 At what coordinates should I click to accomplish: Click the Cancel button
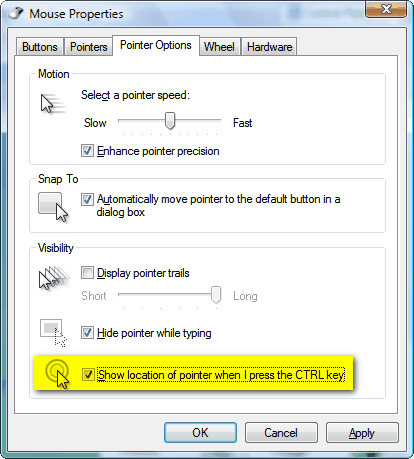[281, 433]
